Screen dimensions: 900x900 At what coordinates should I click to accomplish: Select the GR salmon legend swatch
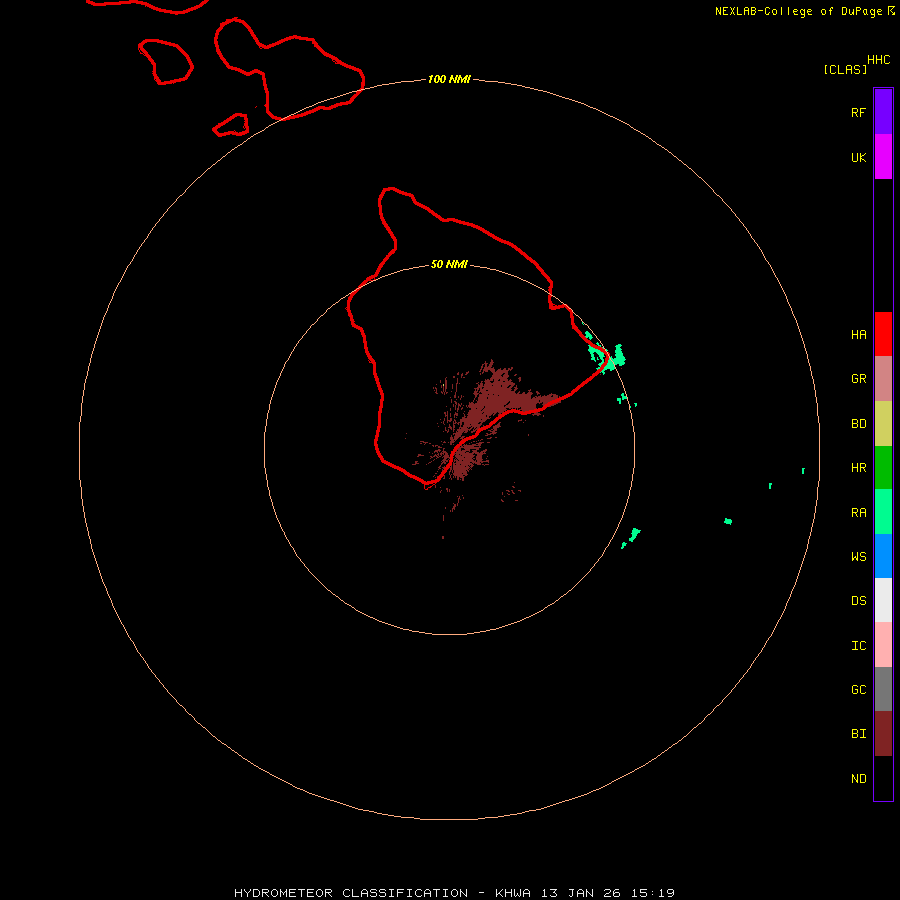[883, 379]
